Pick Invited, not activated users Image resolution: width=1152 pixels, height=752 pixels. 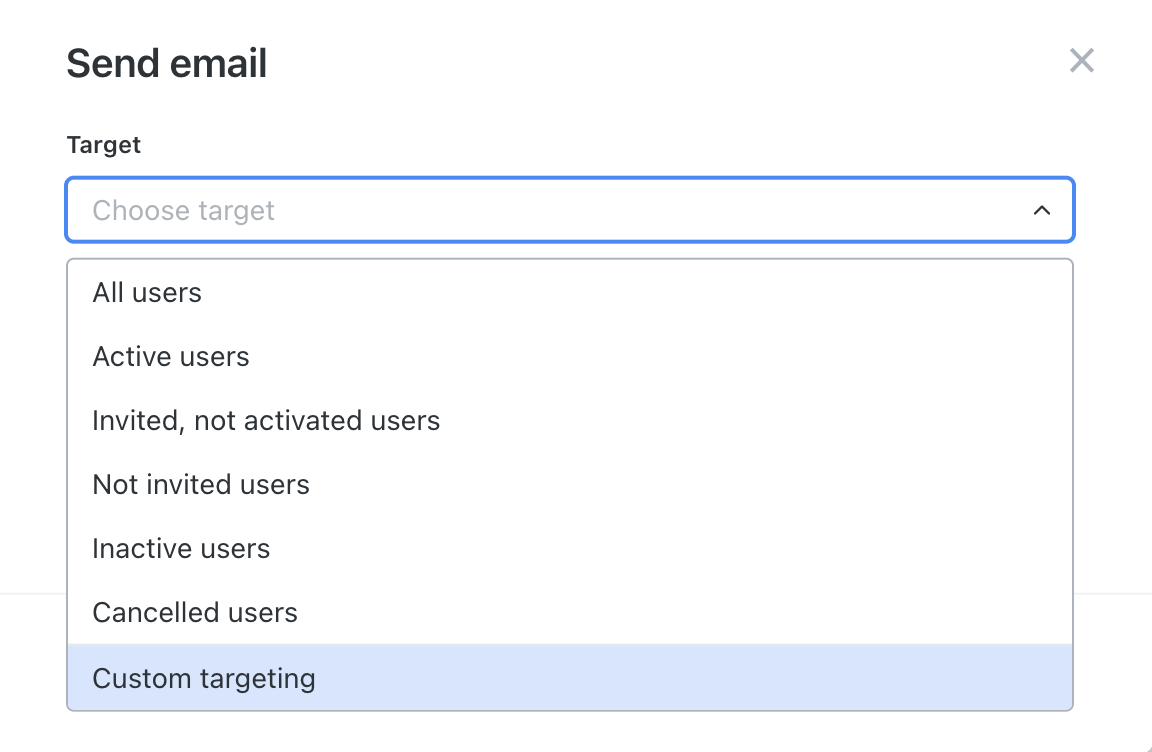[570, 420]
